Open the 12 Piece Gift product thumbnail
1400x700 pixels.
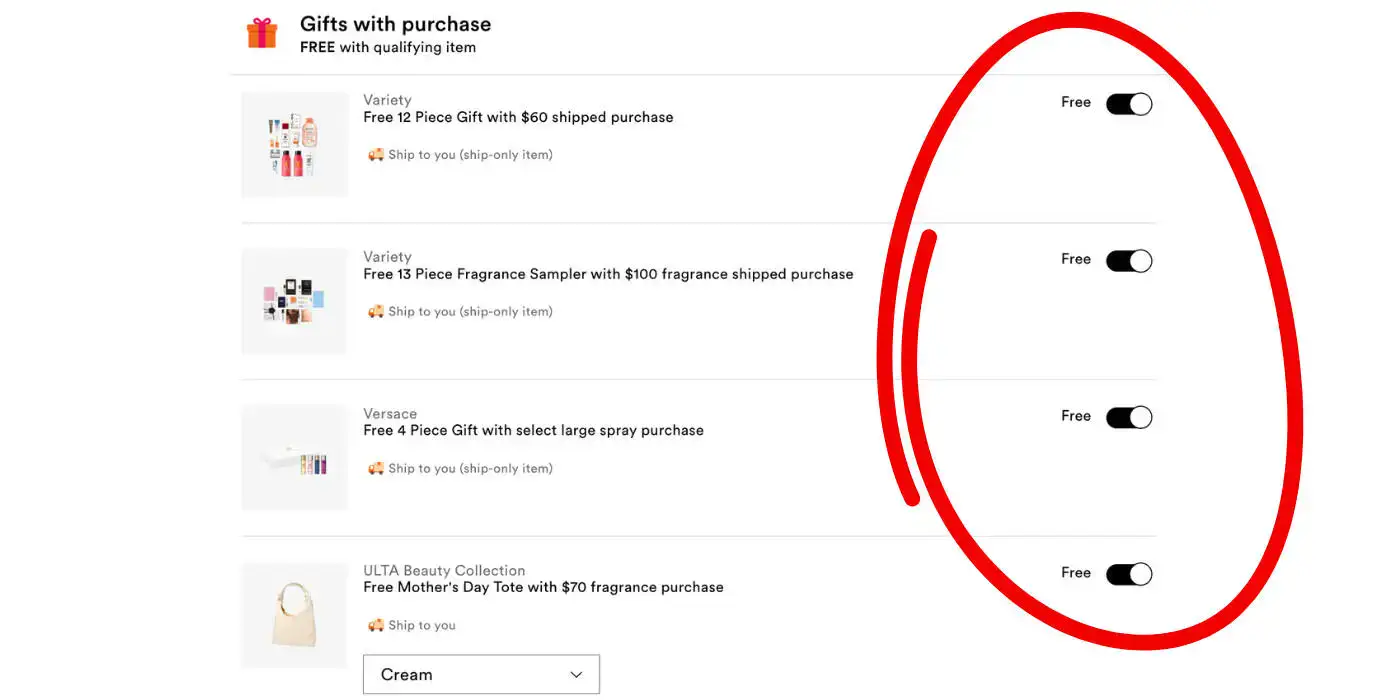click(x=295, y=145)
